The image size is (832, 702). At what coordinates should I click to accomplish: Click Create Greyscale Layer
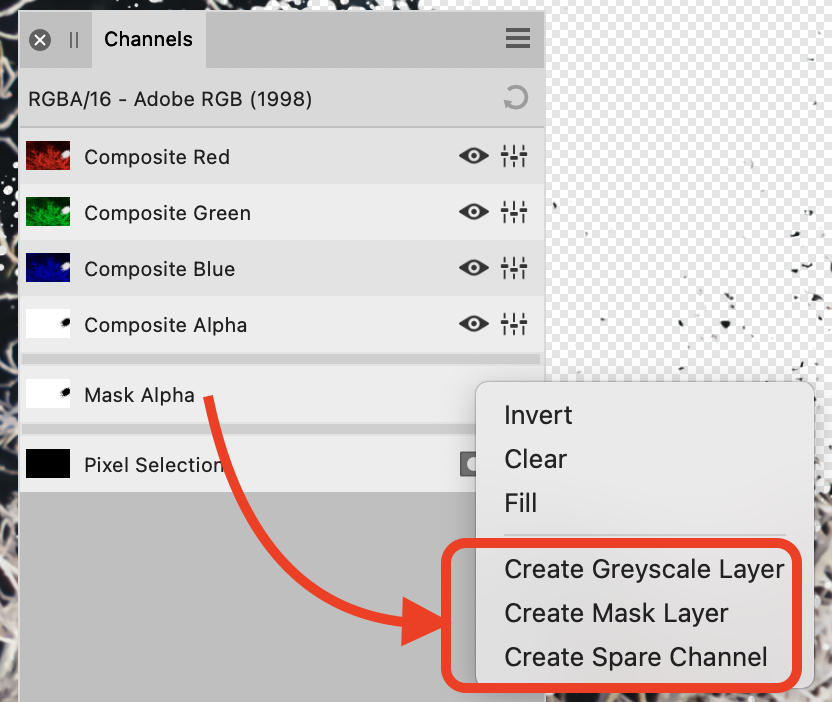tap(644, 569)
